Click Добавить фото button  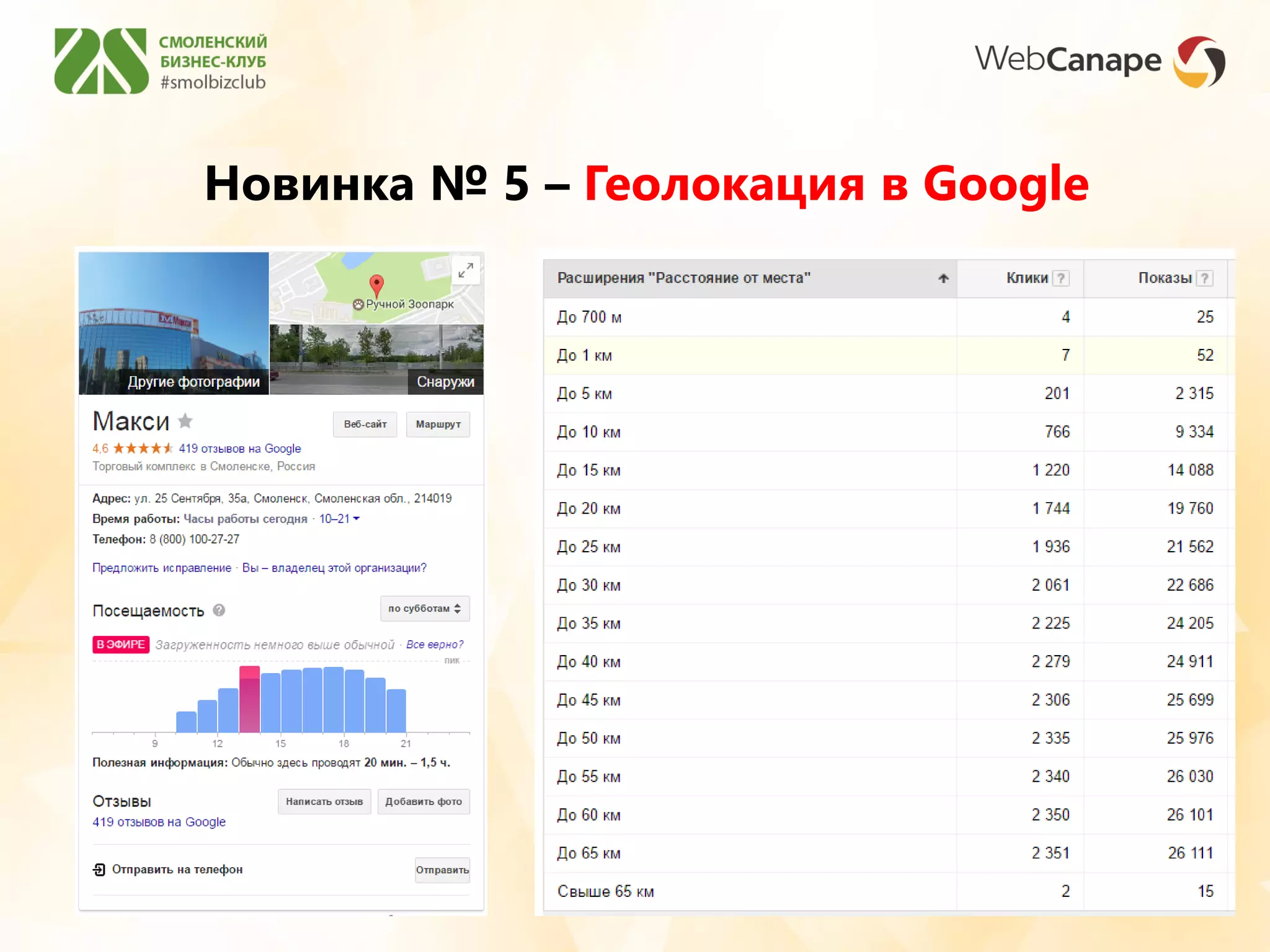click(x=424, y=801)
